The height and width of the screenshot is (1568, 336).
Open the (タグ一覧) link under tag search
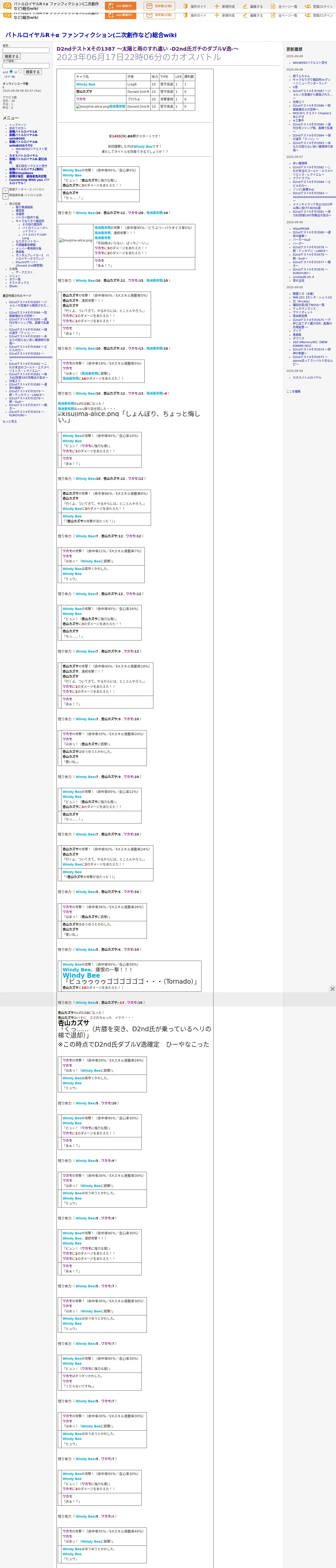coord(9,77)
